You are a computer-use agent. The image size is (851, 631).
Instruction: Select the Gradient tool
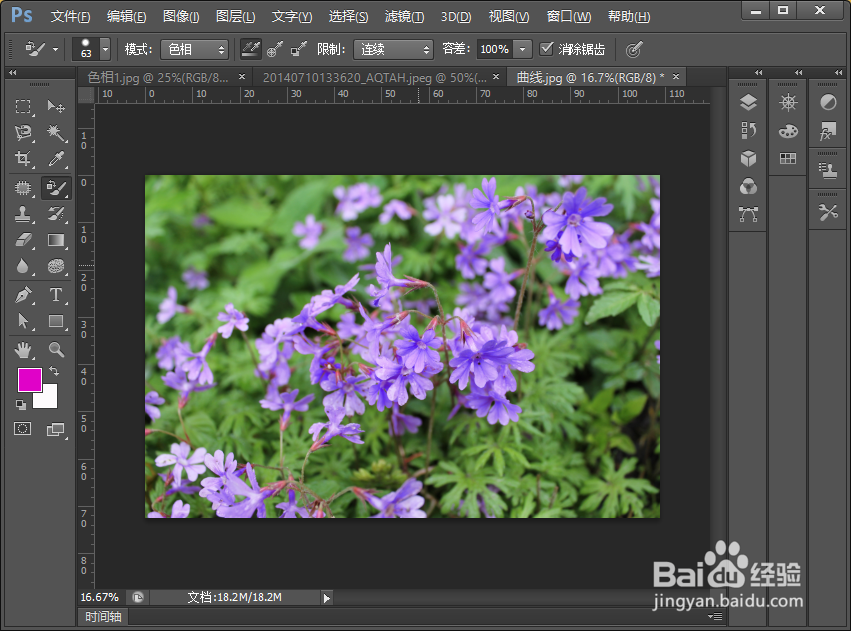tap(56, 240)
